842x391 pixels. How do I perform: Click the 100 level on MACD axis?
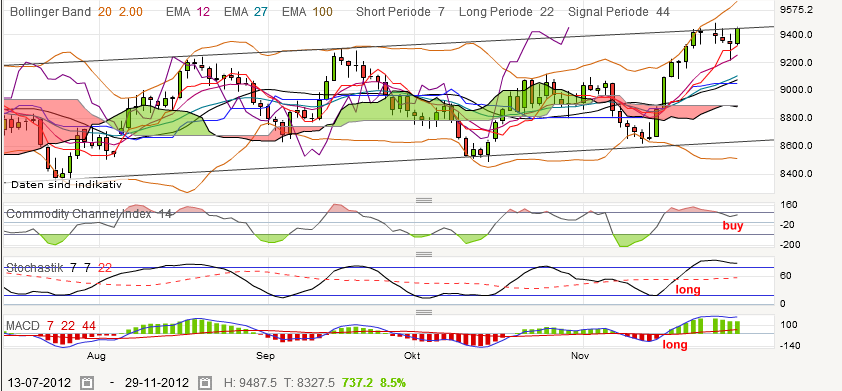[x=790, y=325]
